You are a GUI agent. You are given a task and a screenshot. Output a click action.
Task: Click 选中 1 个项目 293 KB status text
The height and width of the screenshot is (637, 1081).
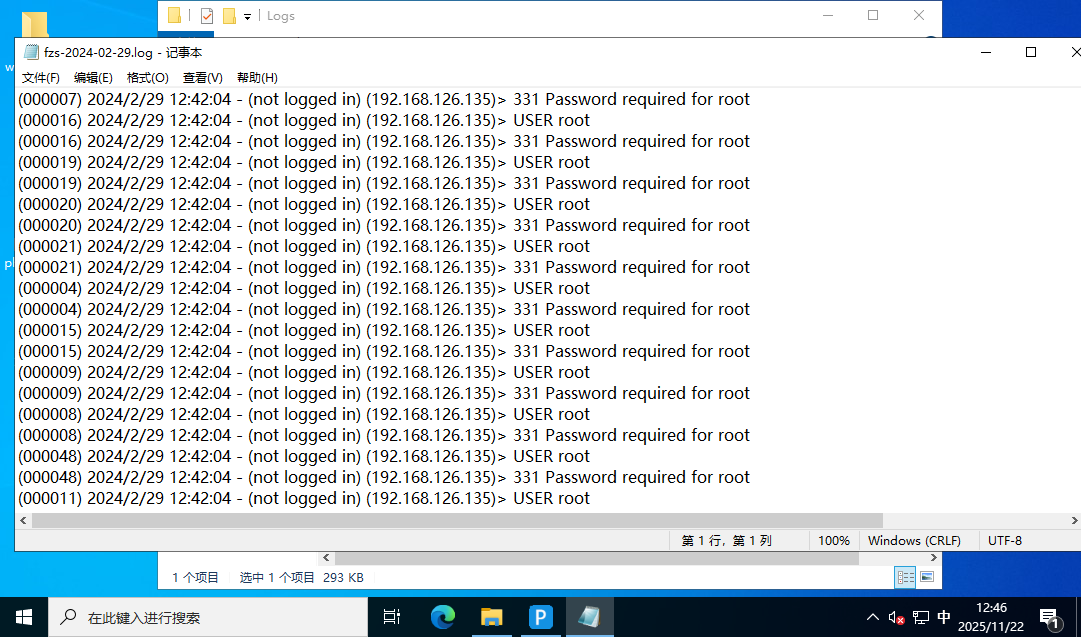click(x=301, y=578)
